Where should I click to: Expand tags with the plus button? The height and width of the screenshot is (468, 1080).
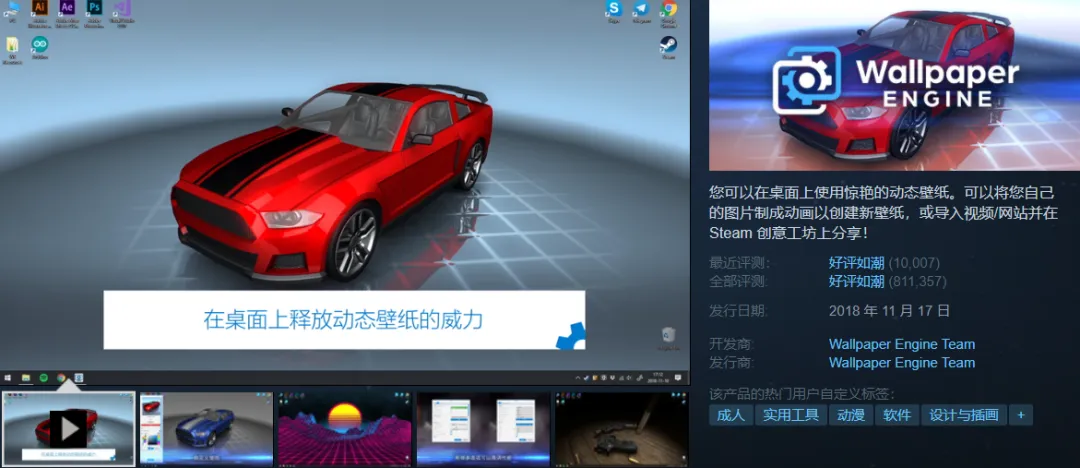1021,415
